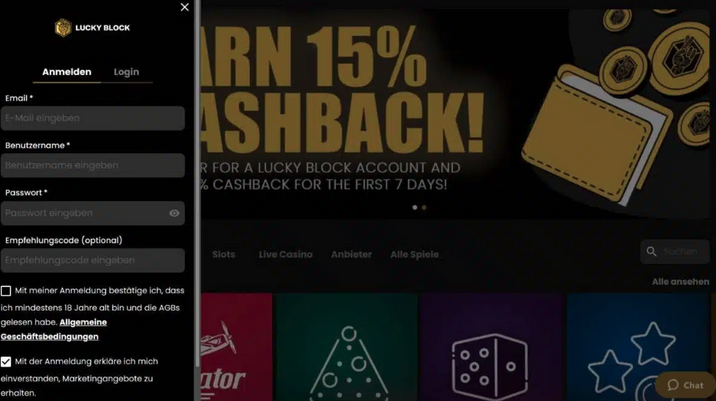Uncheck the marketing offers checkbox
This screenshot has width=716, height=401.
(x=6, y=362)
